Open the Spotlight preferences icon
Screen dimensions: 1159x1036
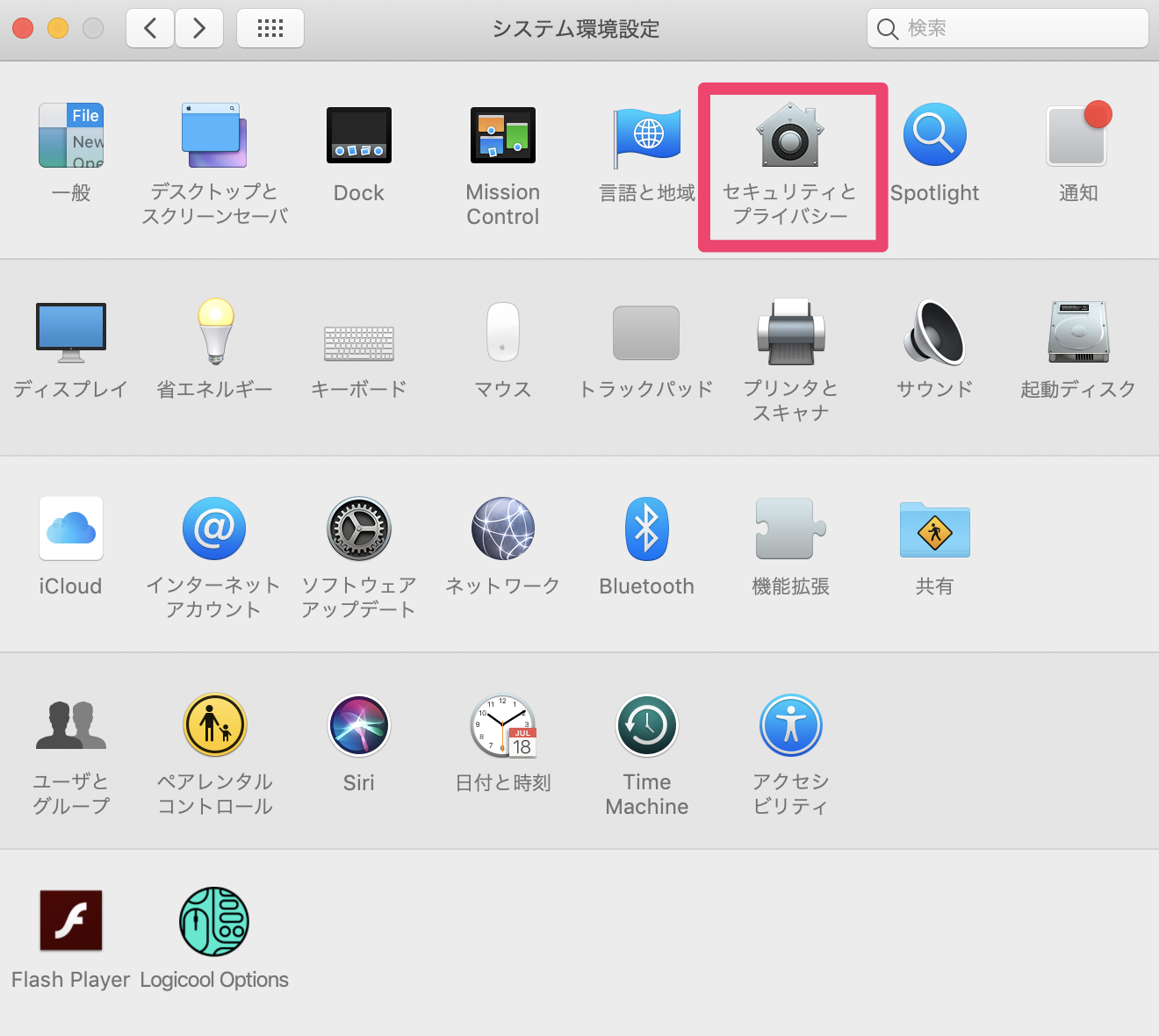[x=935, y=135]
